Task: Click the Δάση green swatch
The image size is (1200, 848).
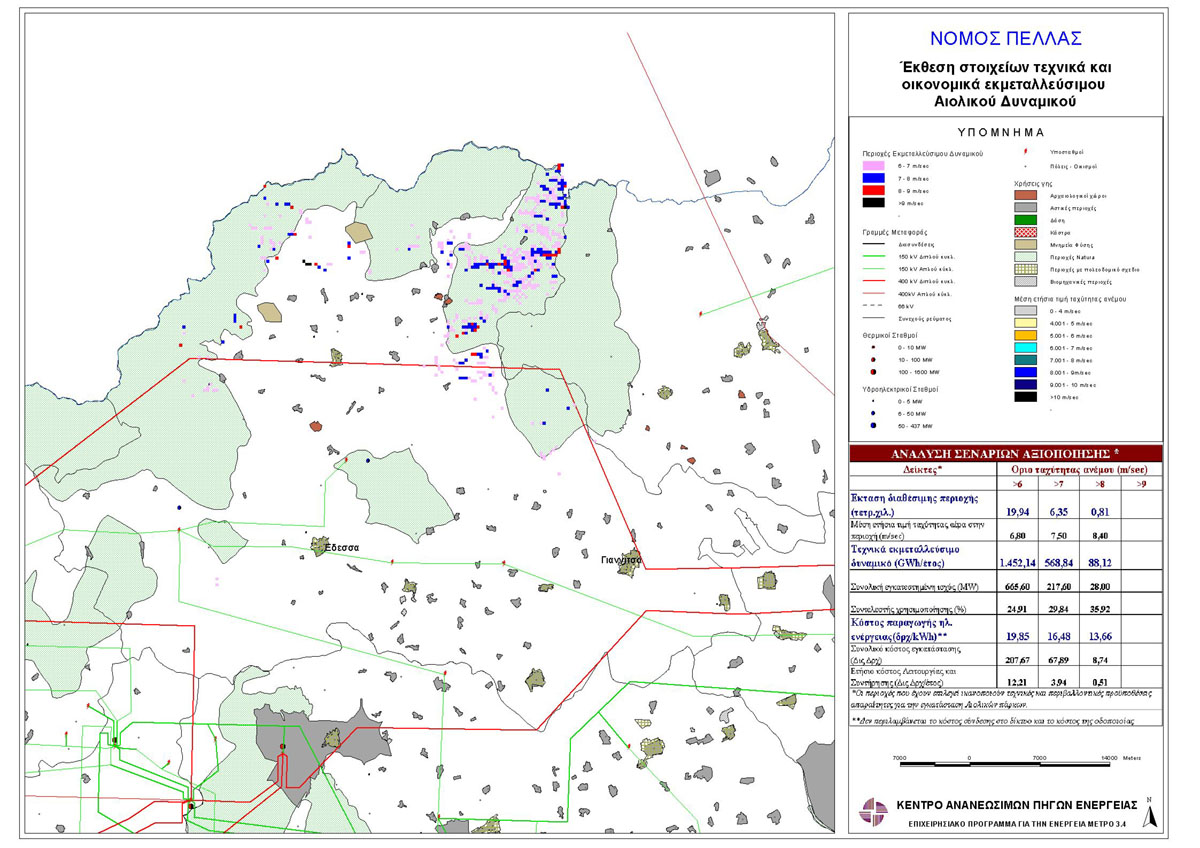Action: coord(1025,220)
